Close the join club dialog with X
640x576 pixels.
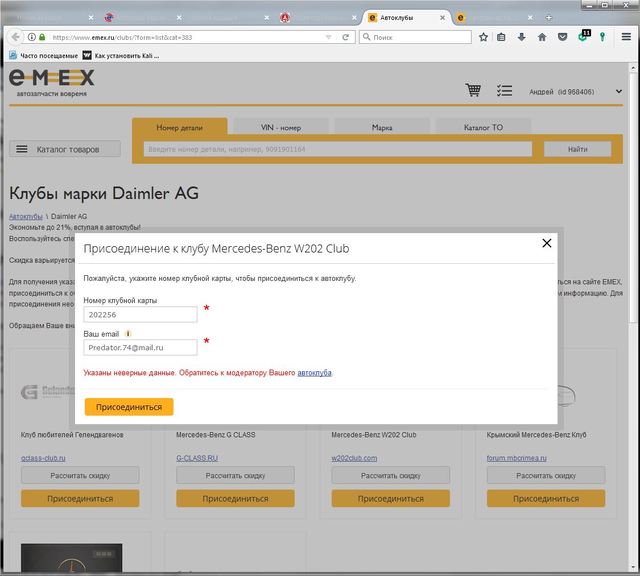click(x=547, y=243)
